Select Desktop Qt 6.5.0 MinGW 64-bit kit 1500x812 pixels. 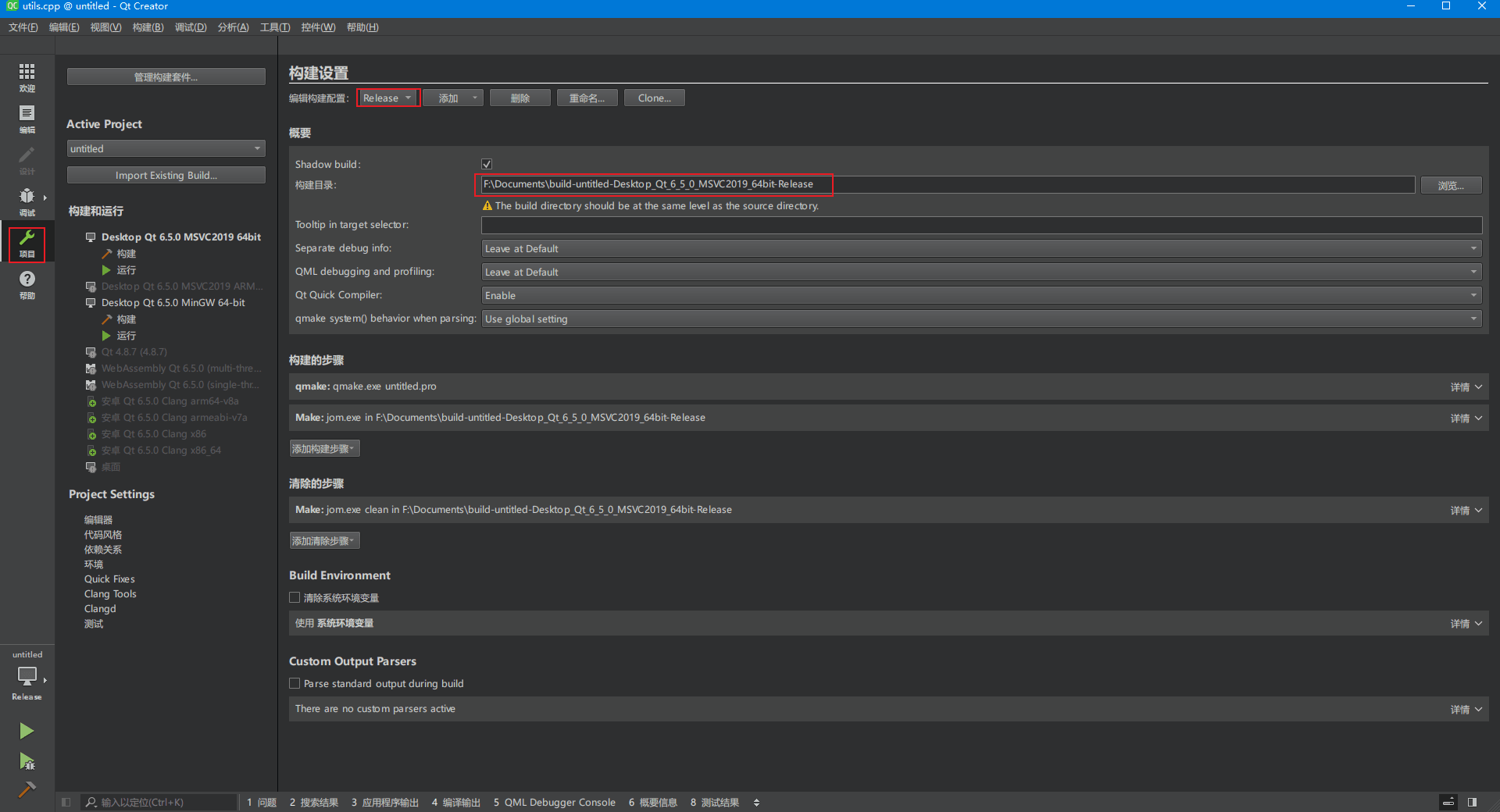pos(173,303)
